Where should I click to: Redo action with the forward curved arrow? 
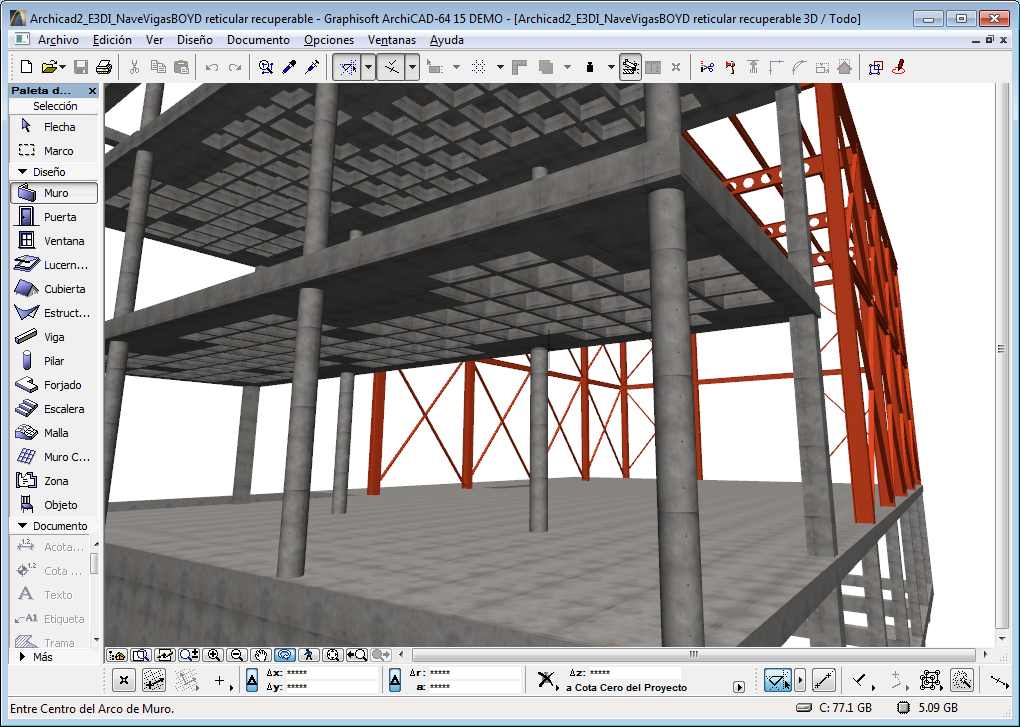pos(235,67)
